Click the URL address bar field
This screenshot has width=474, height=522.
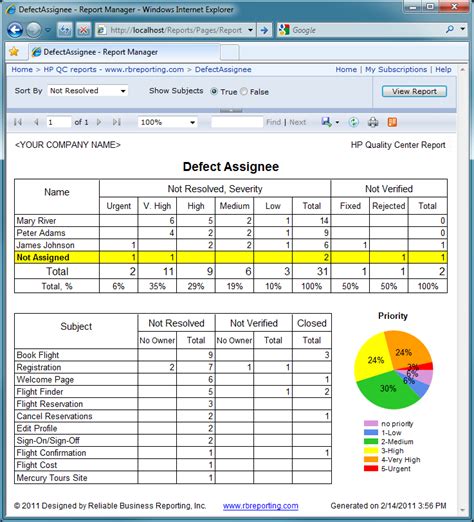coord(177,30)
